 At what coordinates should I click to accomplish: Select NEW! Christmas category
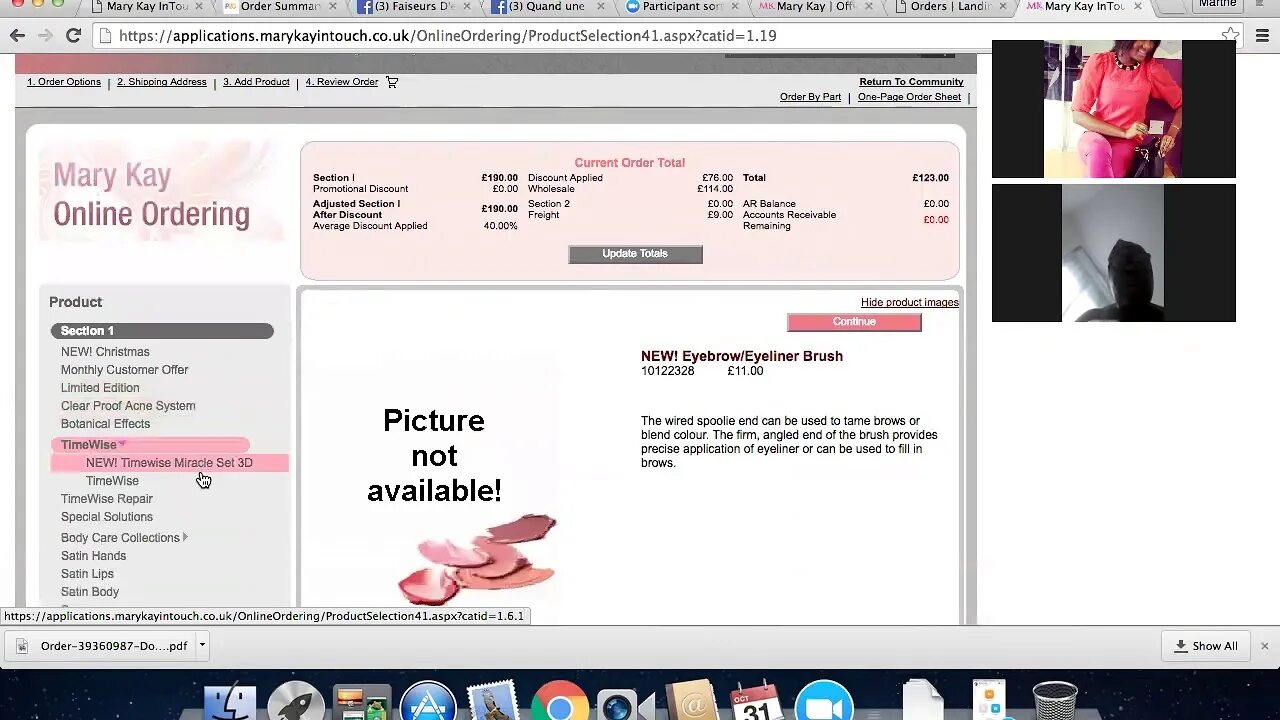[105, 352]
